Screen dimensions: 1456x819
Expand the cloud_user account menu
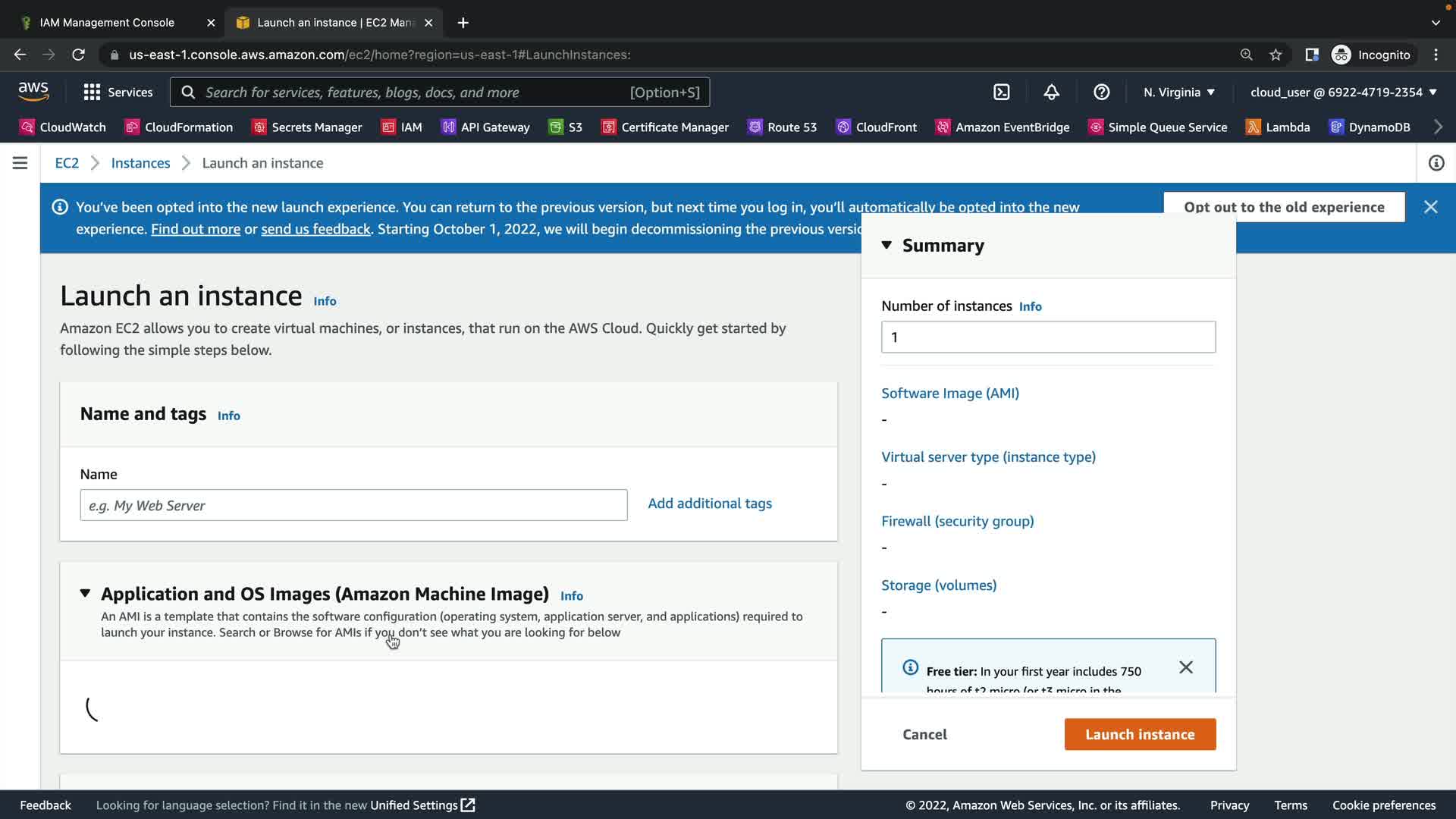tap(1343, 93)
